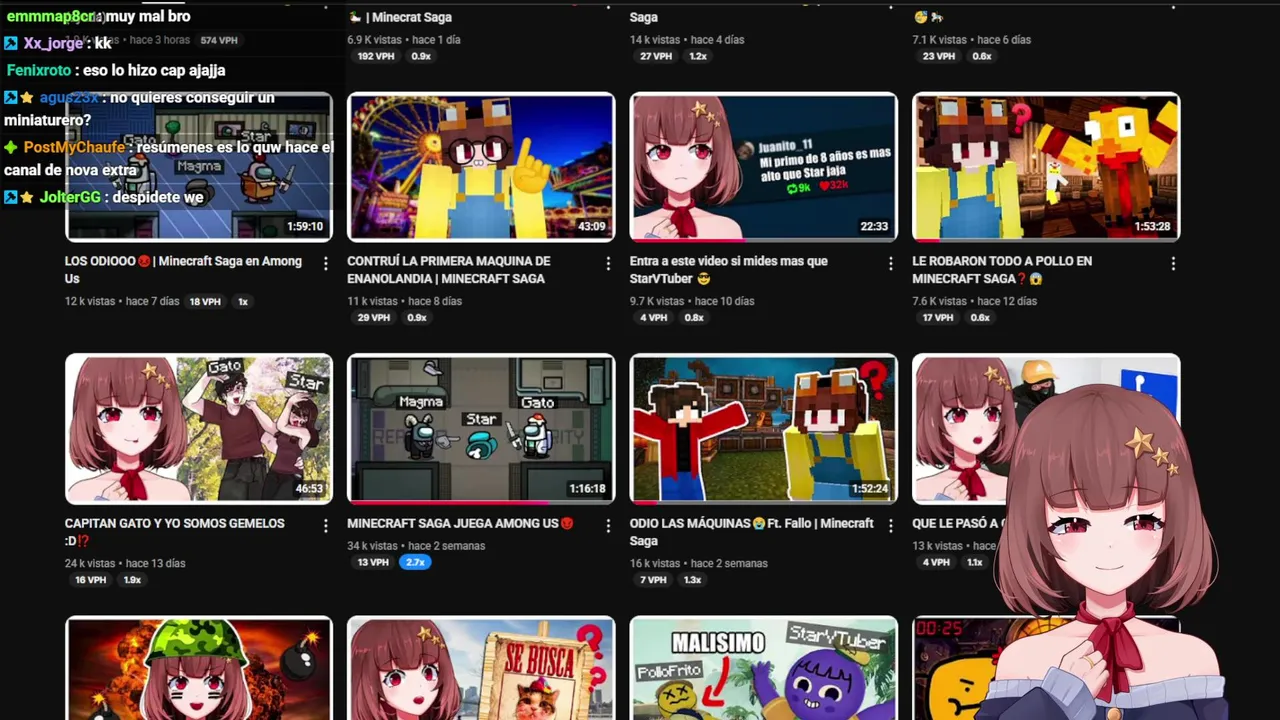
Task: Open options menu for ODIO LAS MÁQUINAS video
Action: click(890, 526)
